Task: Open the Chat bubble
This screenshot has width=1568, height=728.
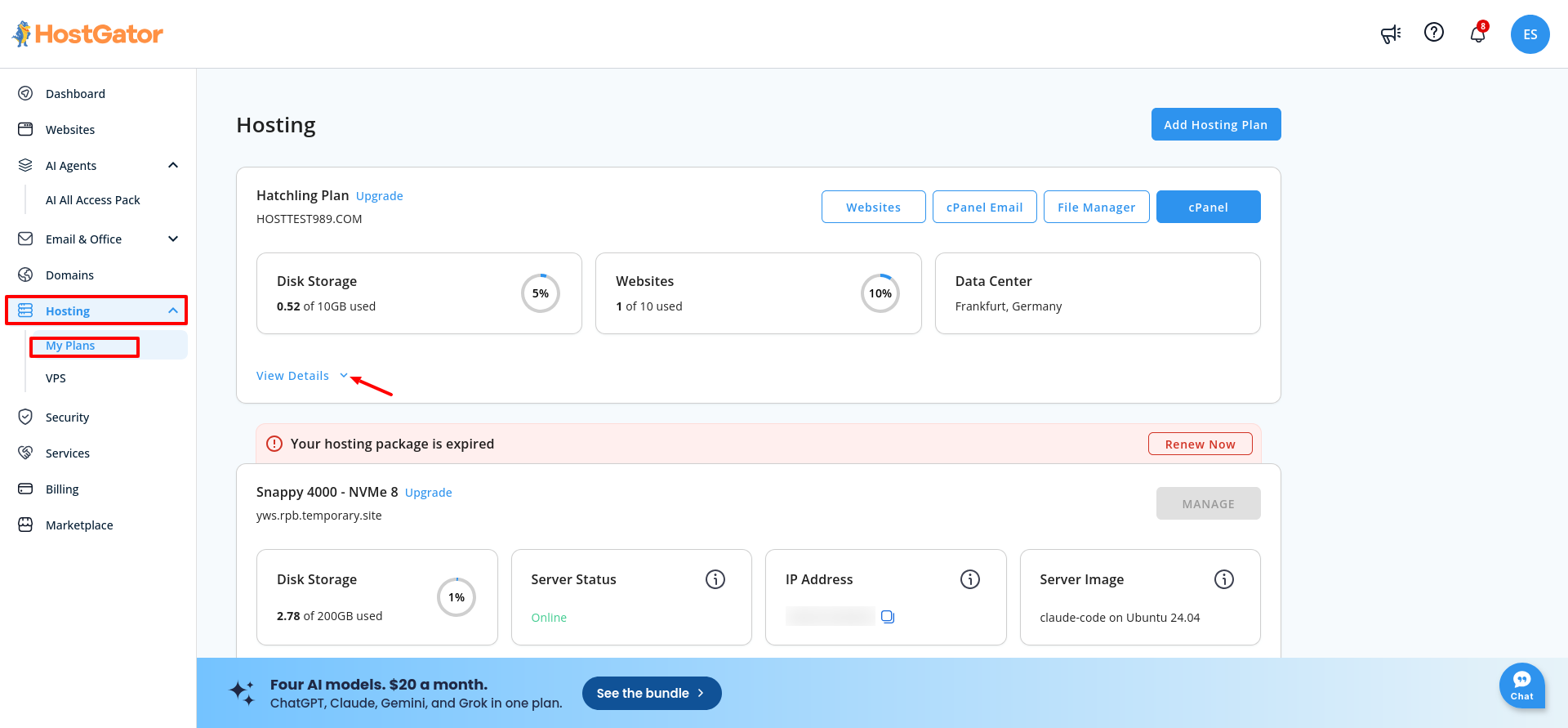Action: (1522, 685)
